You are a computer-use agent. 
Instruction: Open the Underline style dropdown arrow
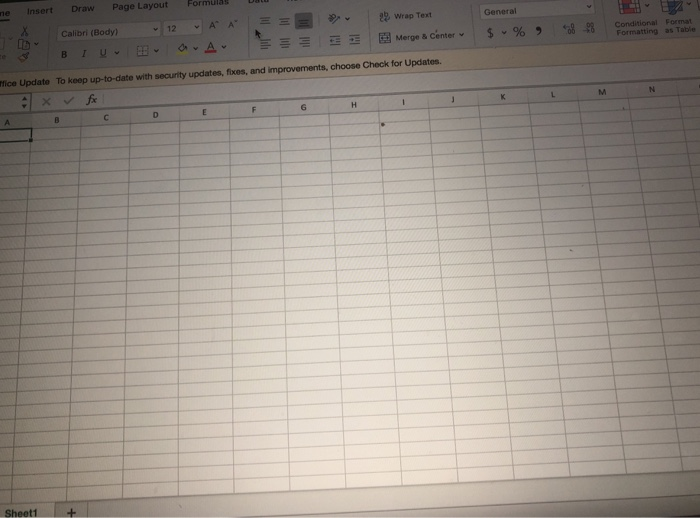pyautogui.click(x=117, y=53)
